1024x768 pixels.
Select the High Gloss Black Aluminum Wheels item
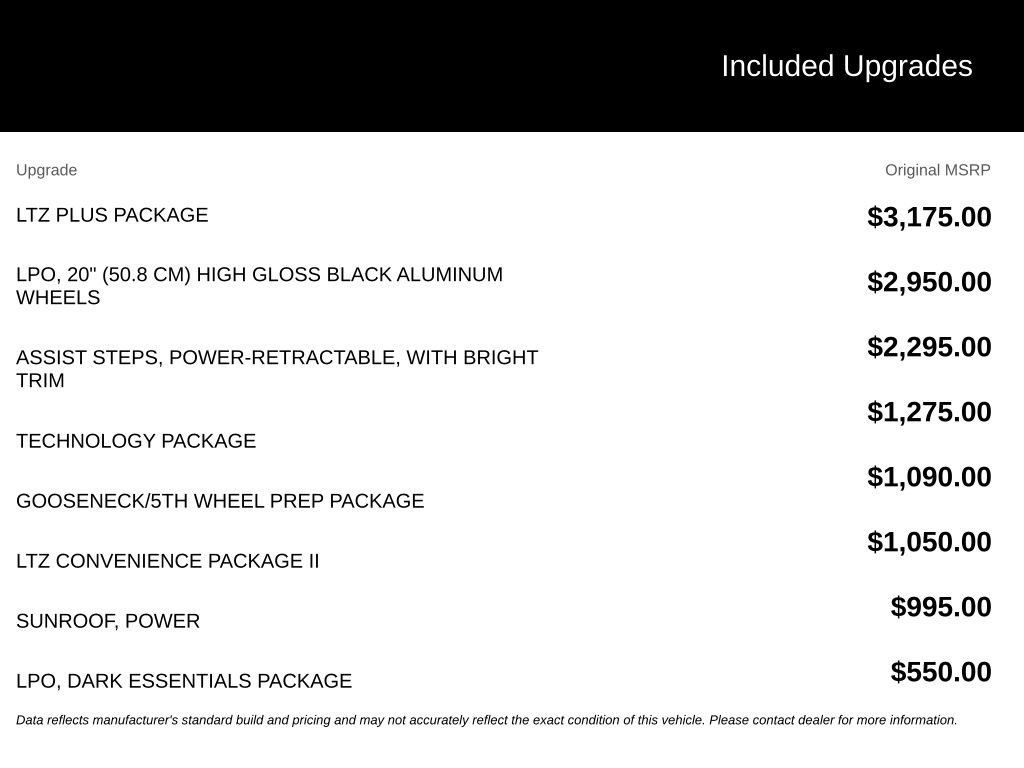tap(259, 285)
